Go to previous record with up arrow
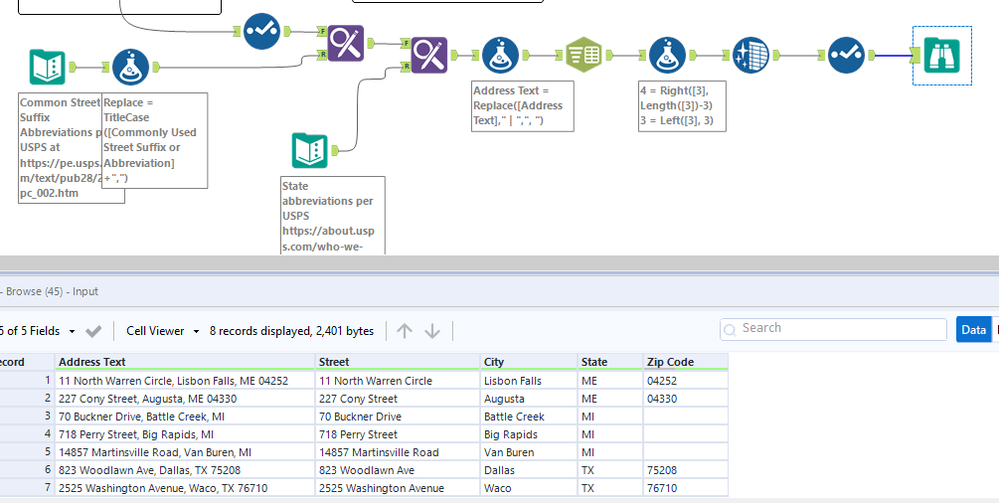The width and height of the screenshot is (999, 503). pos(404,331)
